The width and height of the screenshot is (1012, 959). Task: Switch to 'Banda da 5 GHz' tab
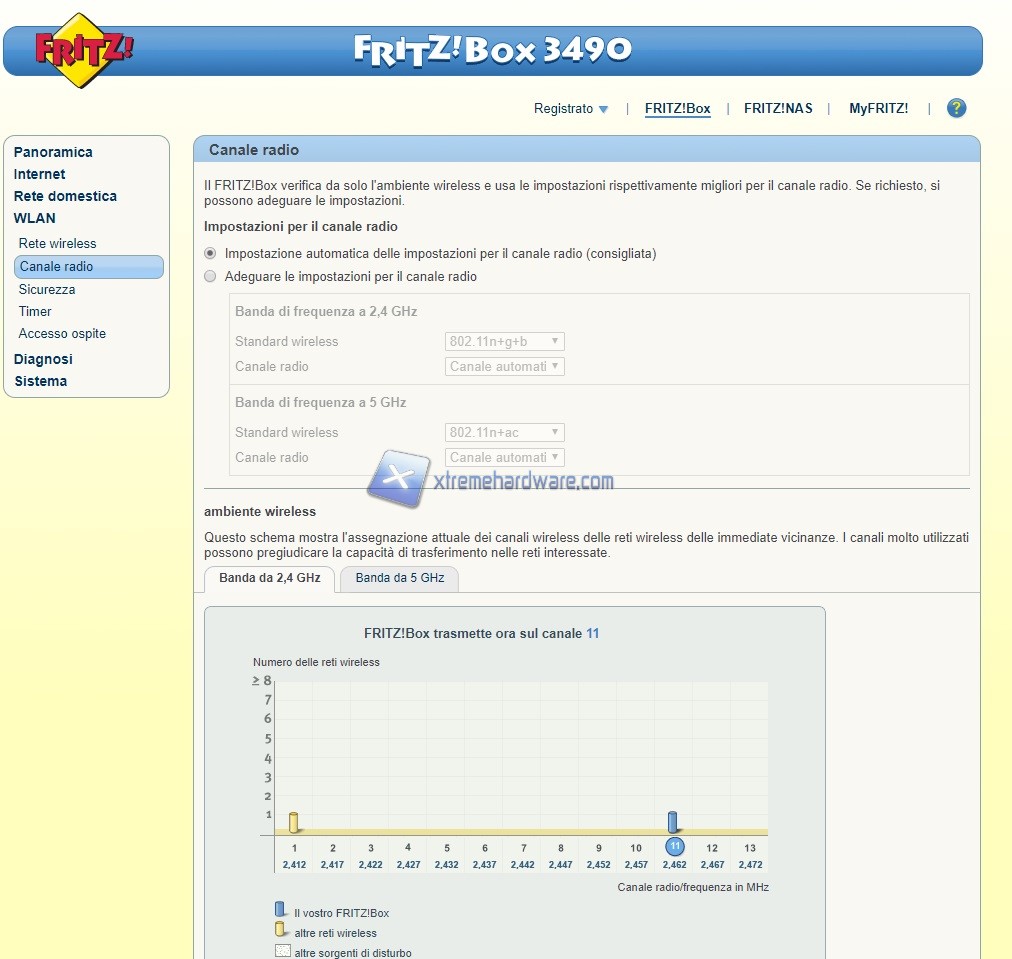pyautogui.click(x=399, y=578)
